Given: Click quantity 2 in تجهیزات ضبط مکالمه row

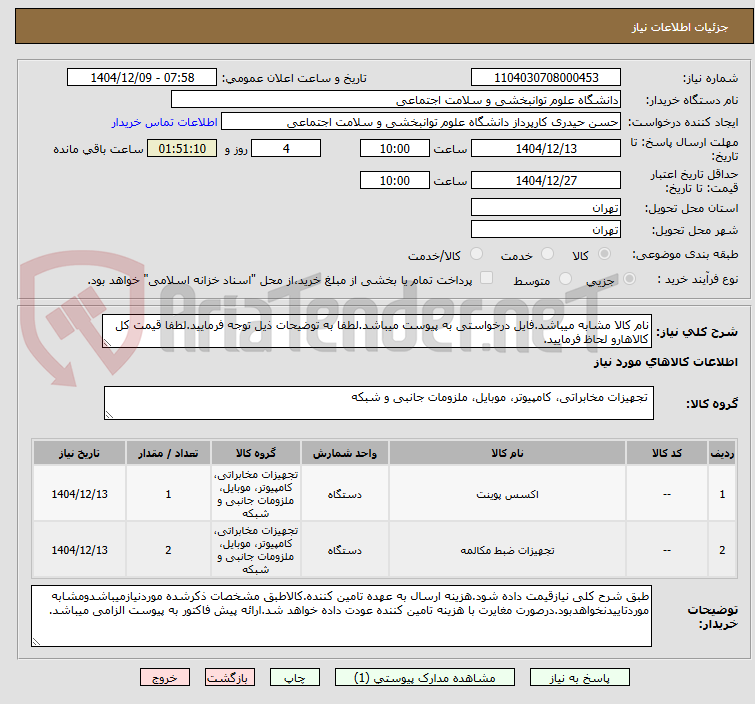Looking at the screenshot, I should pyautogui.click(x=168, y=550).
